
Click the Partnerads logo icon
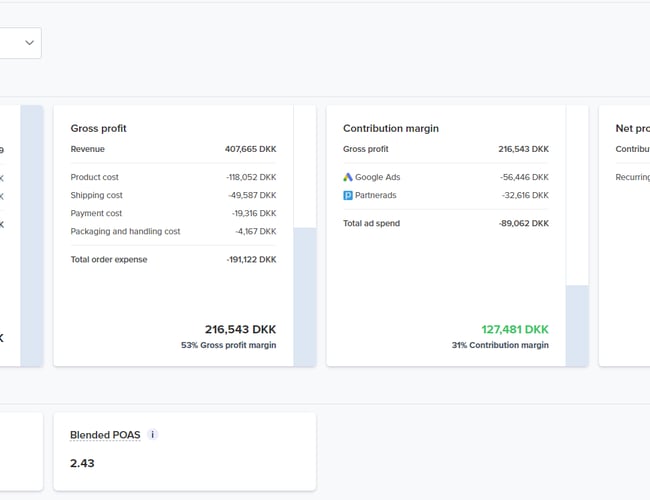348,195
